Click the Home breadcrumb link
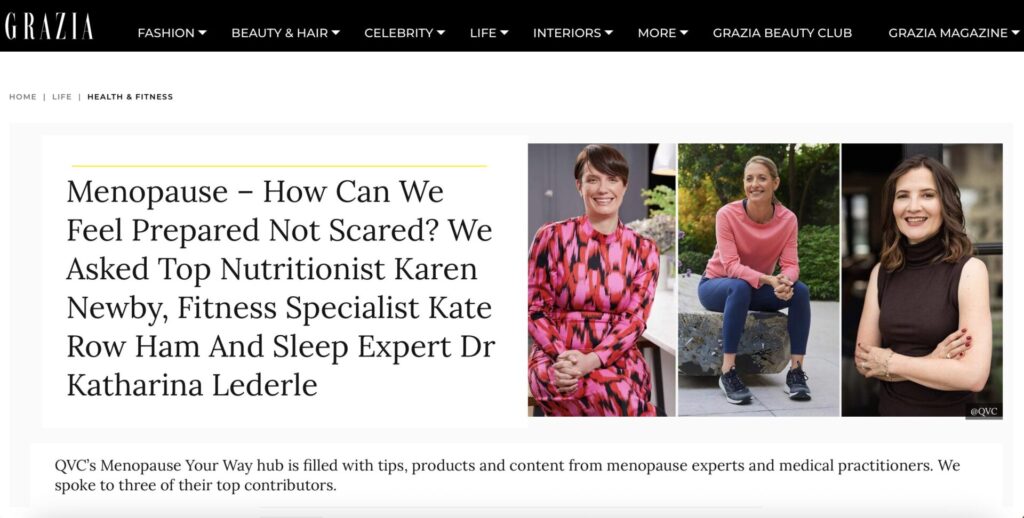Screen dimensions: 1024x518 [x=23, y=97]
